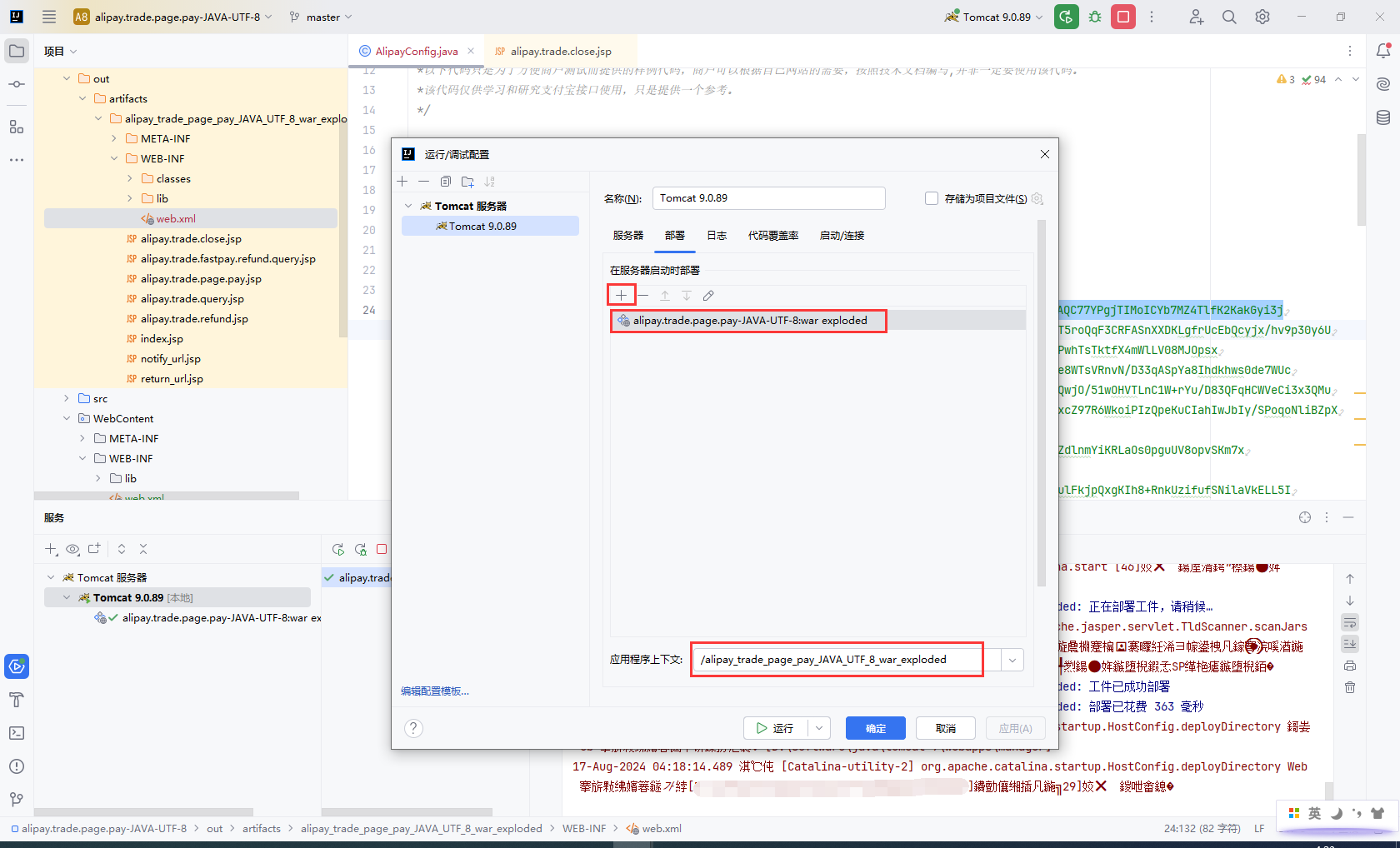The width and height of the screenshot is (1400, 848).
Task: Start debugging Tomcat 9.0.89
Action: tap(1095, 17)
